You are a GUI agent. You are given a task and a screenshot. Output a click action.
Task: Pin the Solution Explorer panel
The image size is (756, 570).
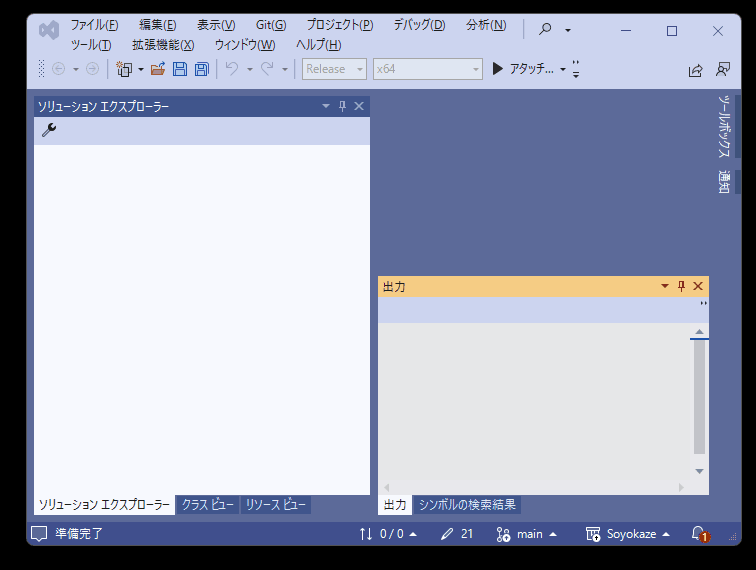342,106
